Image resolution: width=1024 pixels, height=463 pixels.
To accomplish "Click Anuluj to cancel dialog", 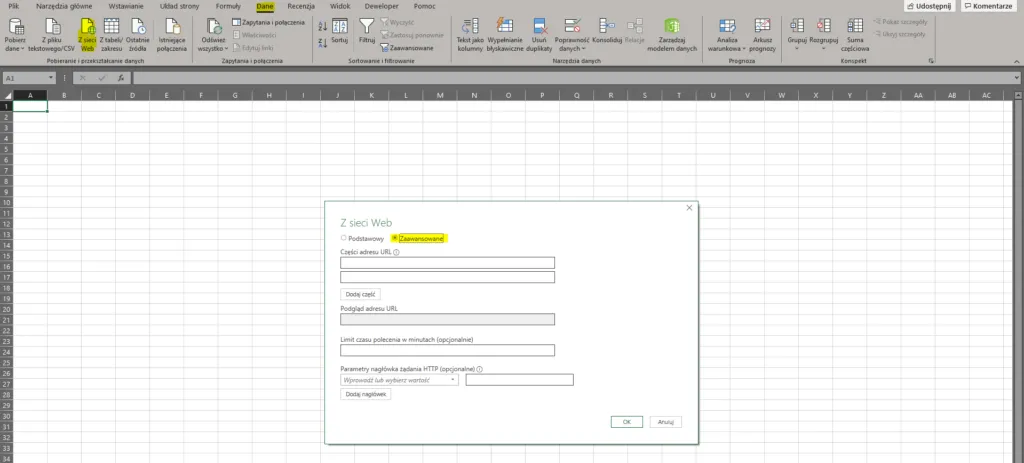I will [x=665, y=422].
